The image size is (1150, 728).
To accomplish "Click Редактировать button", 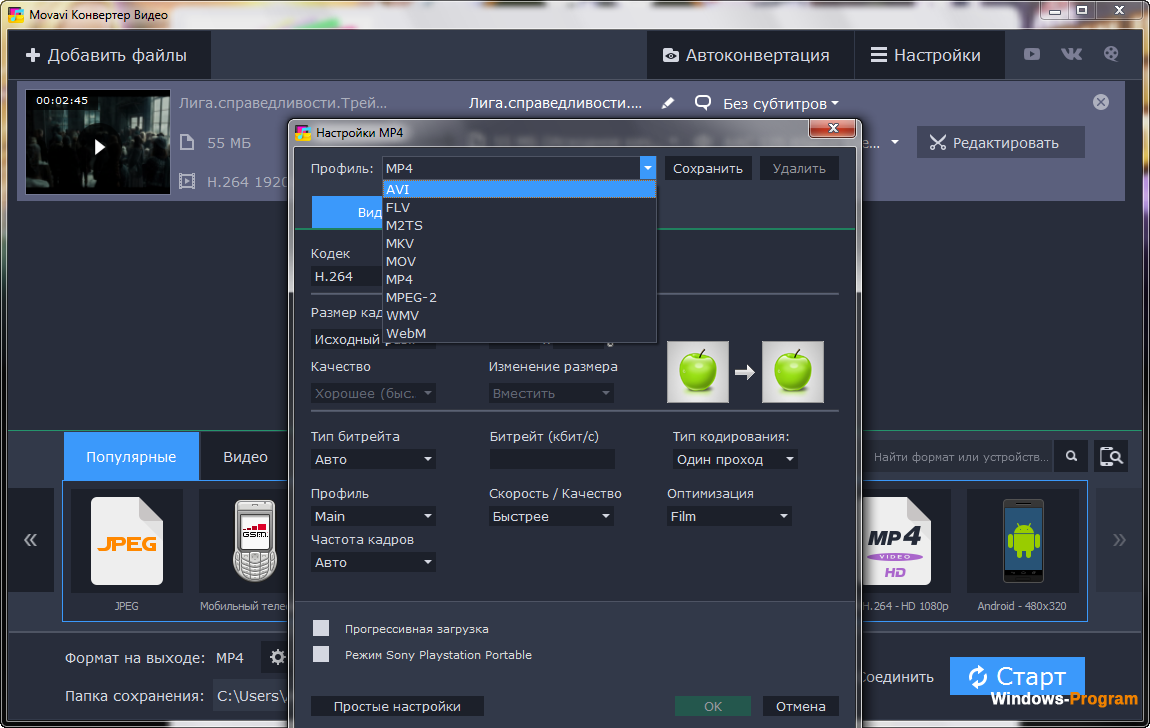I will click(1000, 142).
